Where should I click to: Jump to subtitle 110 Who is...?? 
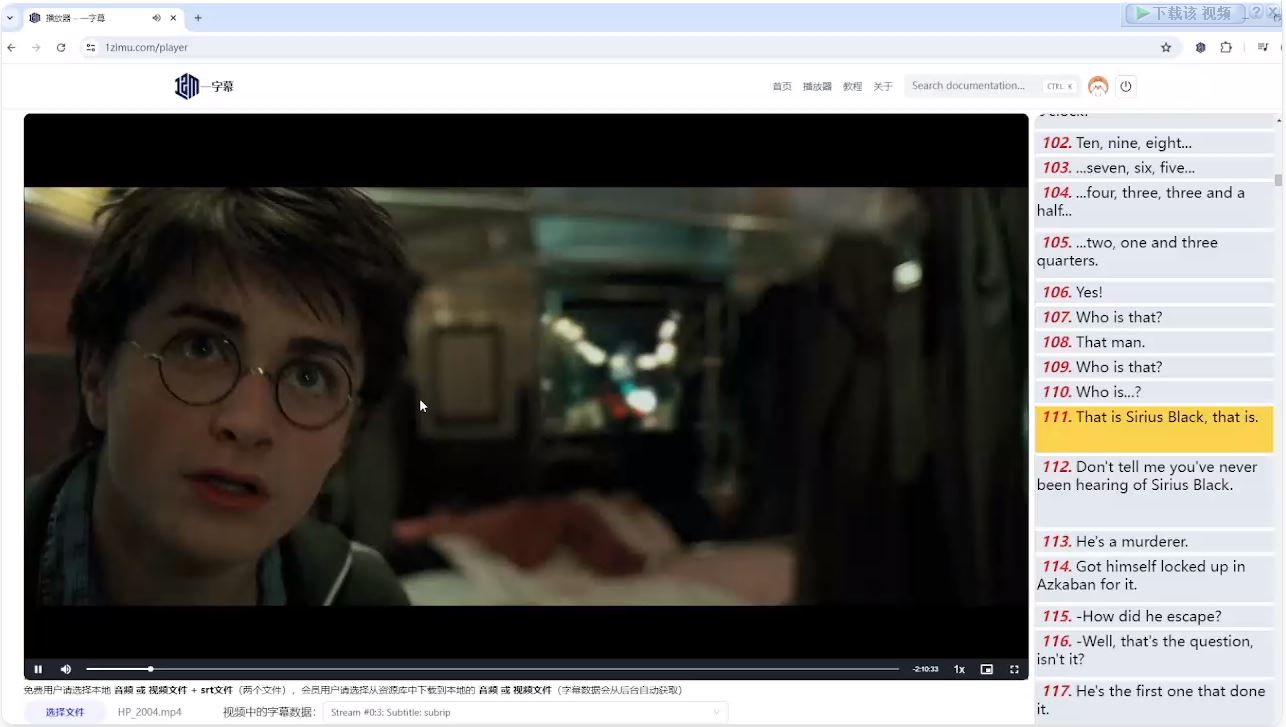click(1155, 392)
